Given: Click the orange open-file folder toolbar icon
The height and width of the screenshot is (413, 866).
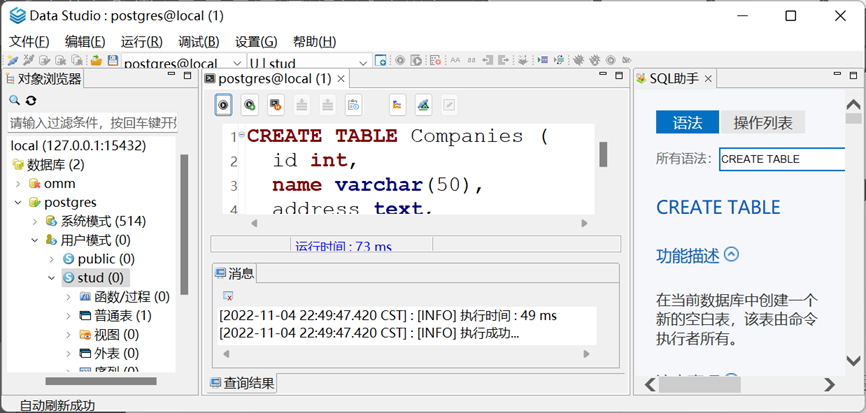Looking at the screenshot, I should click(97, 60).
